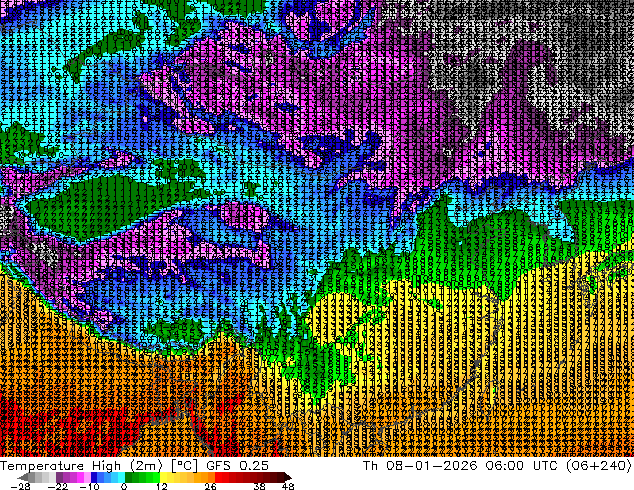
Task: Click the magenta swatch in the legend
Action: pyautogui.click(x=80, y=477)
